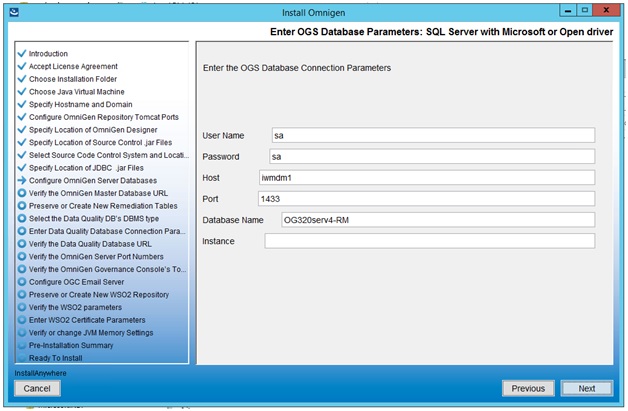Click the empty Instance field
This screenshot has height=411, width=628.
430,241
